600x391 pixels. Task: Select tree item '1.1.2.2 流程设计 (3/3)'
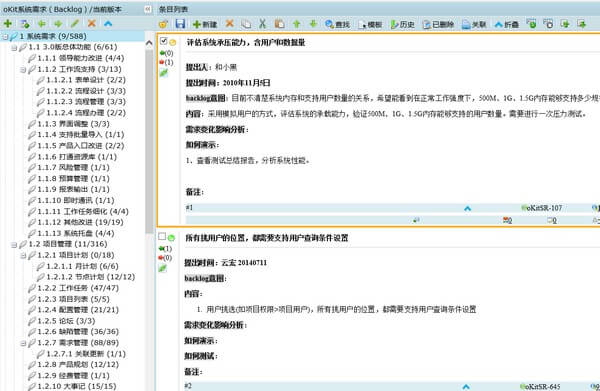click(86, 91)
